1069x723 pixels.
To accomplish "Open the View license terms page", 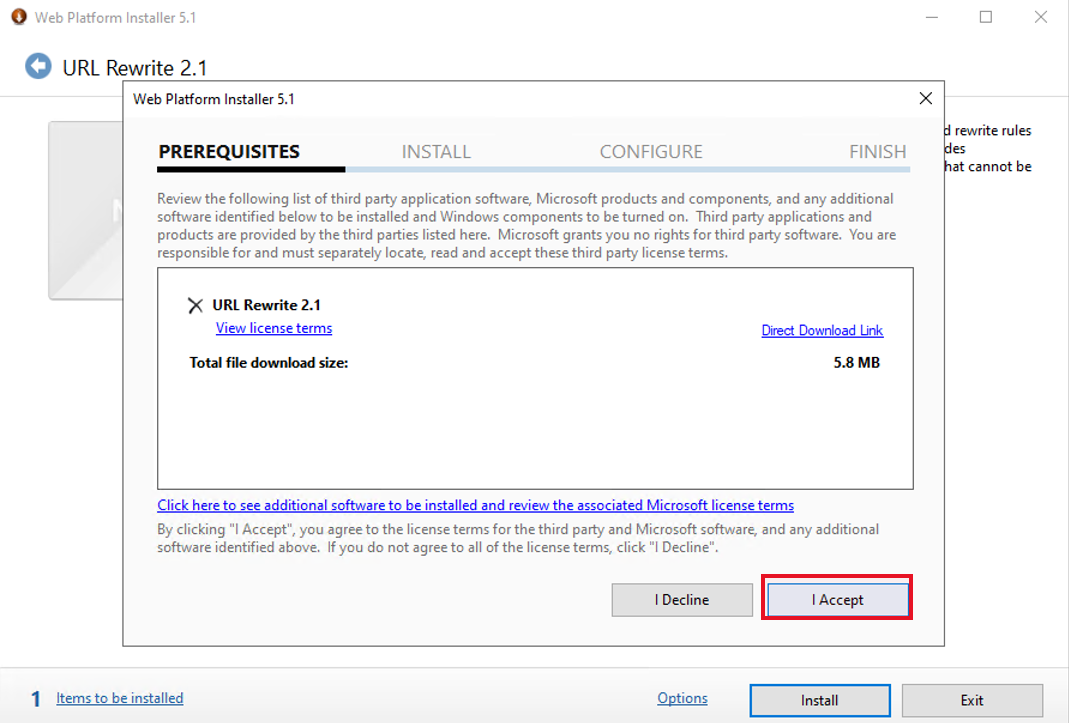I will click(x=273, y=328).
